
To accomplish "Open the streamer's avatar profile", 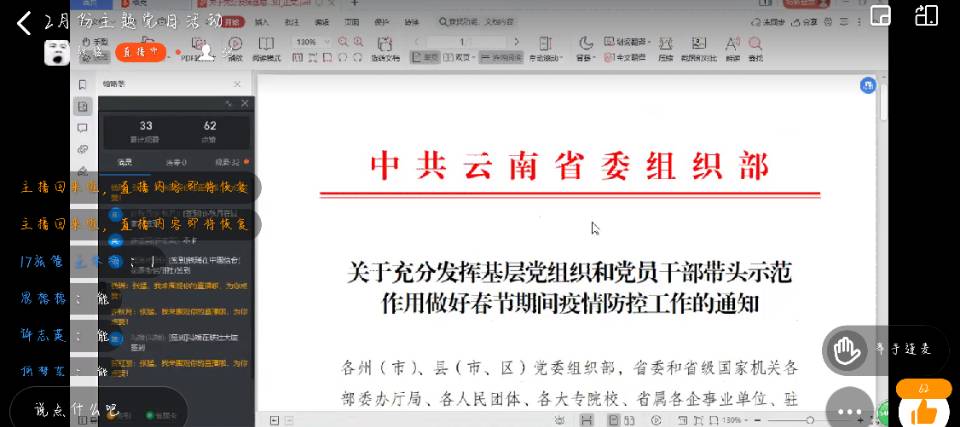I will click(56, 53).
